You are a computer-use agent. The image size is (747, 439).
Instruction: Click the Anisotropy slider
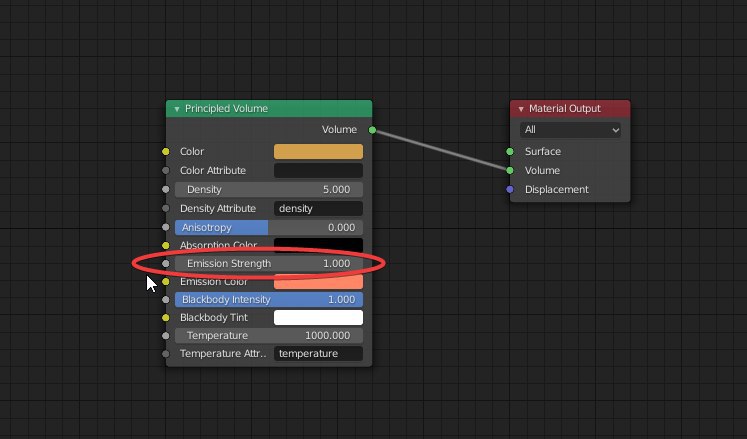tap(269, 227)
